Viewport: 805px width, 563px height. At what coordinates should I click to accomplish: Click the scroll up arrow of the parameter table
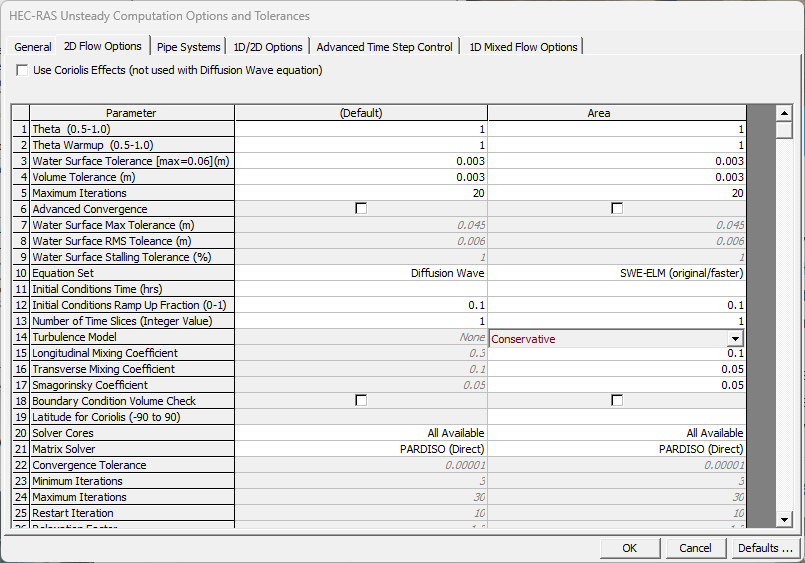point(784,113)
